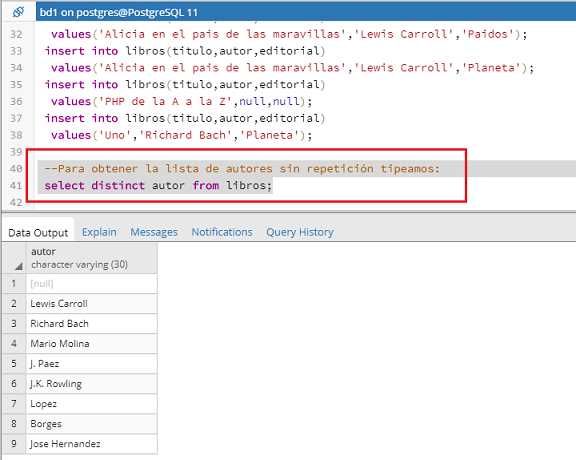Click line number 39 in the gutter
Screen dimensions: 576x460
pos(16,152)
